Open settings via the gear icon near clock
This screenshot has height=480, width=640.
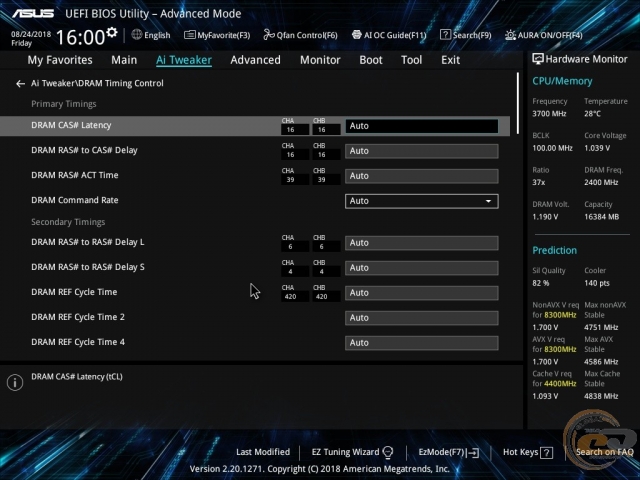point(111,32)
